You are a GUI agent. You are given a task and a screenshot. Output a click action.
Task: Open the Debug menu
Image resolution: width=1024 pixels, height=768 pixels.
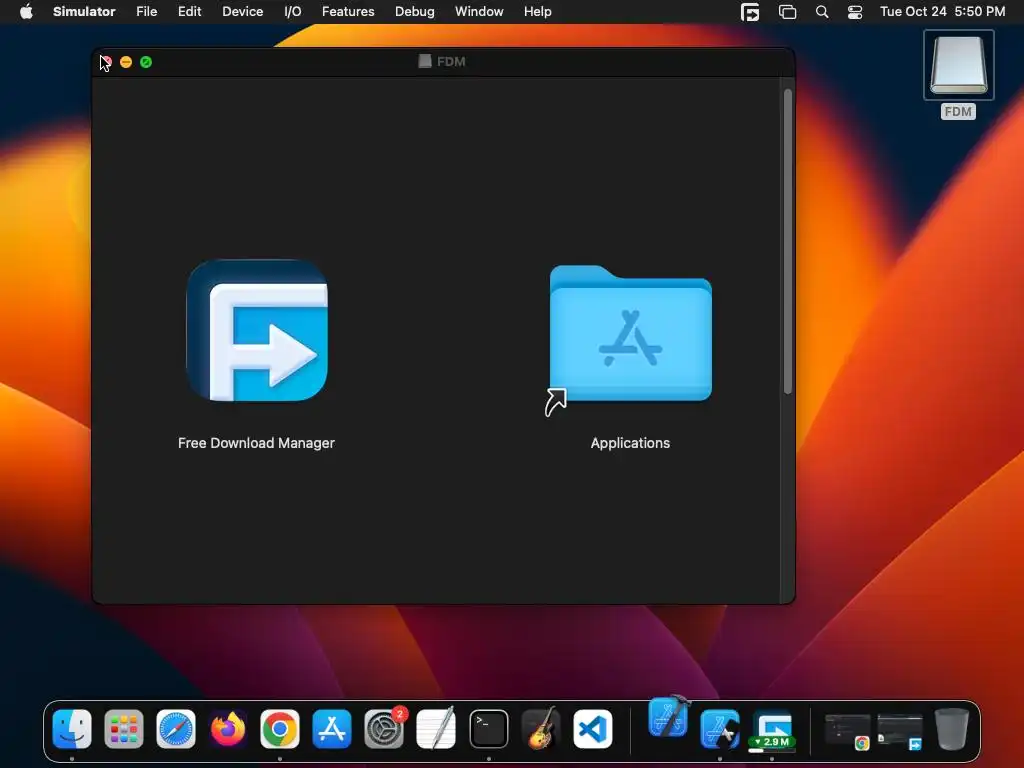(415, 12)
